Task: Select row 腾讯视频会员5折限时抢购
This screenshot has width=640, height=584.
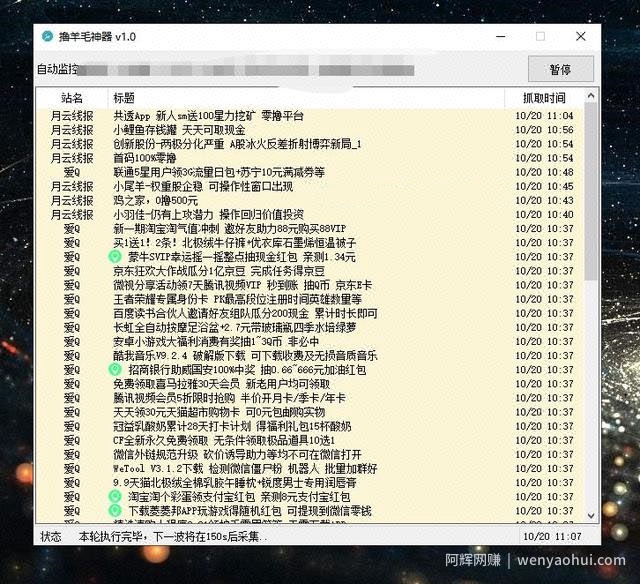Action: (310, 398)
